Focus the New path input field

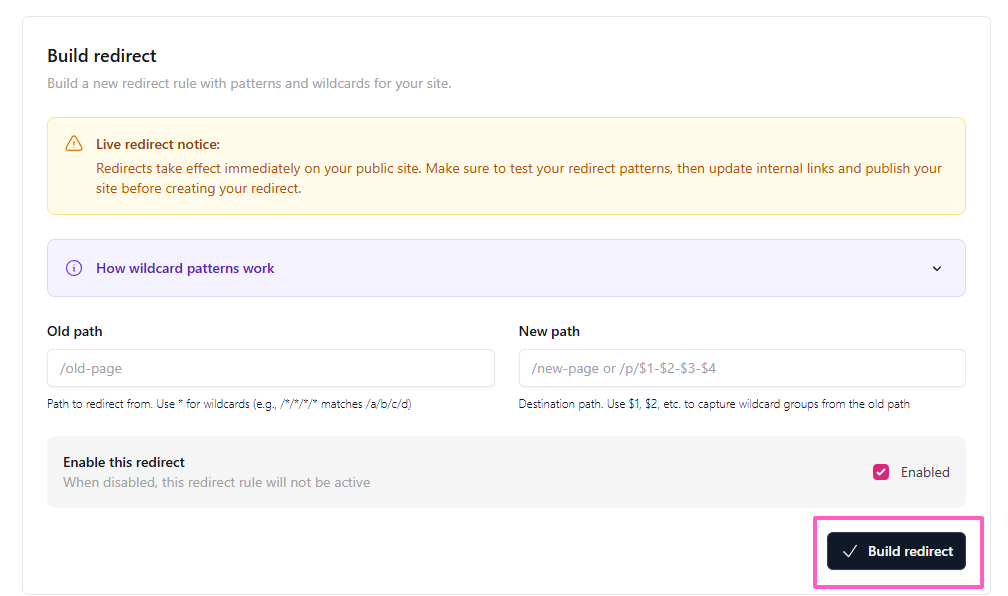pos(741,368)
